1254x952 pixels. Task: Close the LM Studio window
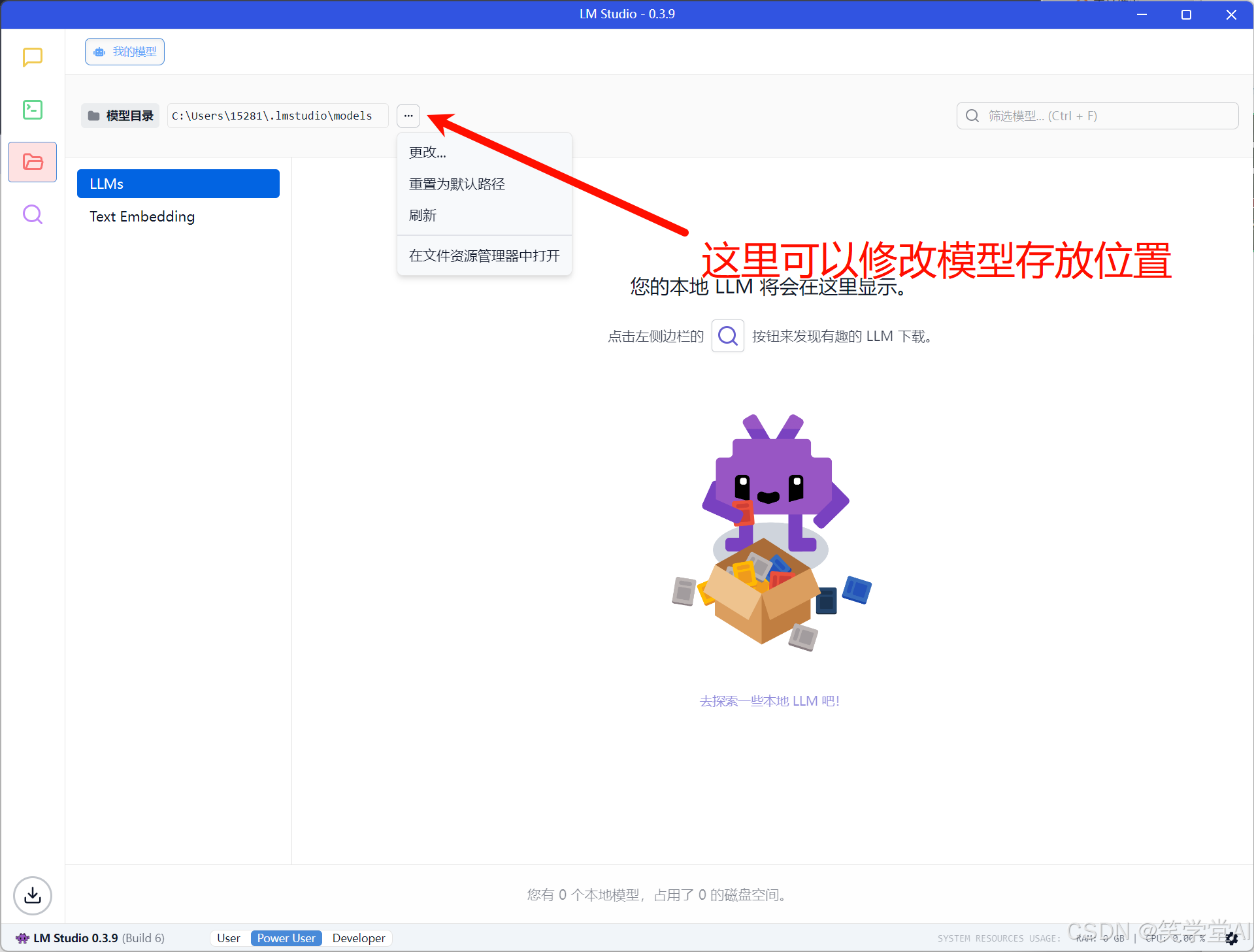(x=1231, y=14)
